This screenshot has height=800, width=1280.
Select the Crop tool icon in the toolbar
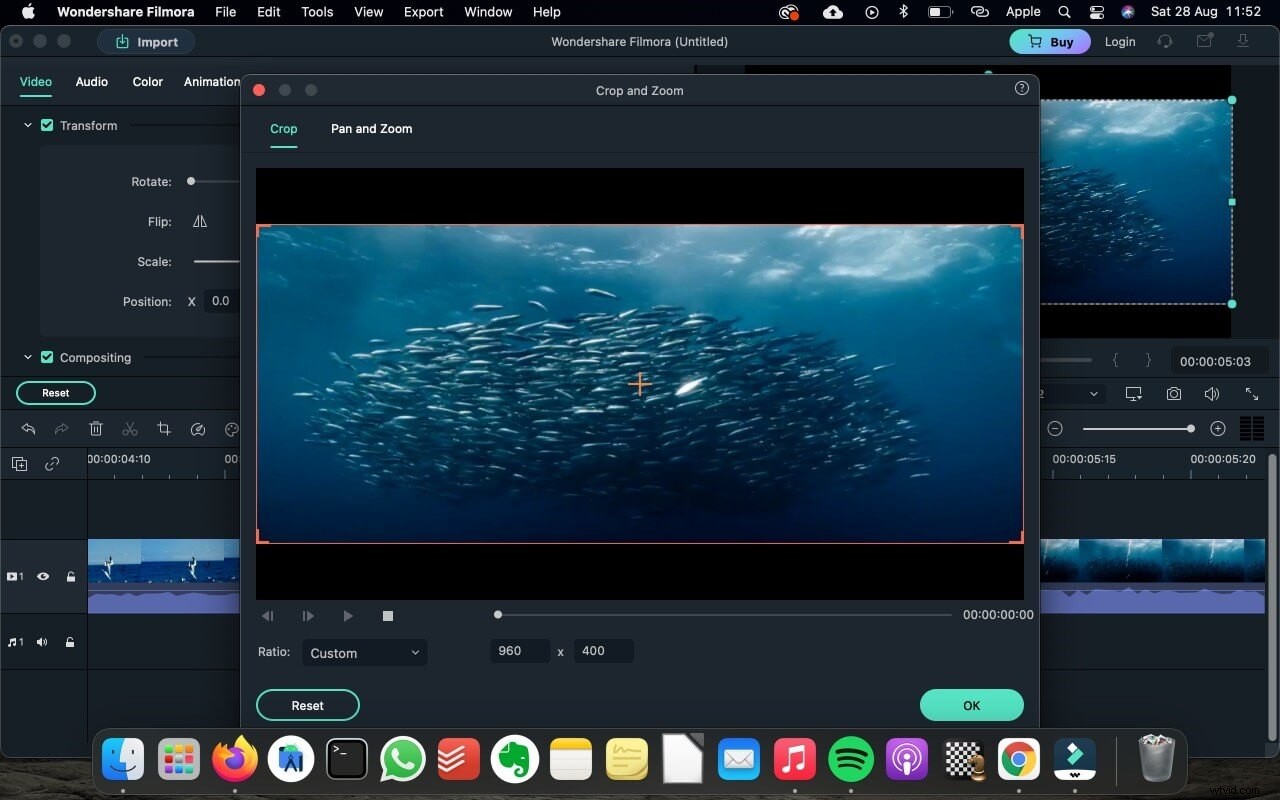pyautogui.click(x=164, y=429)
